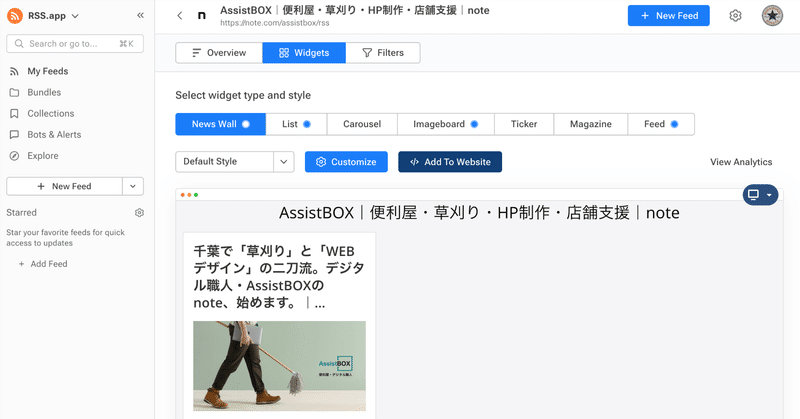This screenshot has height=419, width=800.
Task: Click the Customize button
Action: tap(346, 162)
